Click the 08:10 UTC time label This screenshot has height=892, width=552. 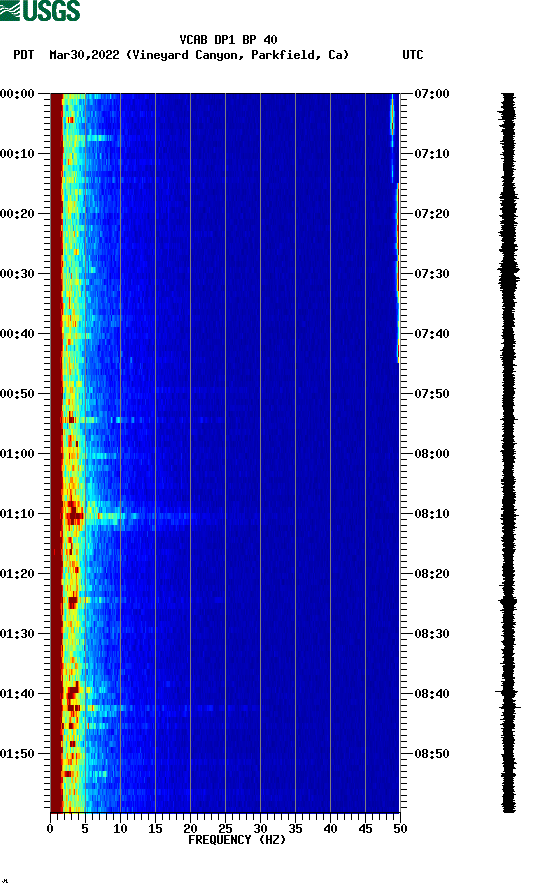coord(432,514)
